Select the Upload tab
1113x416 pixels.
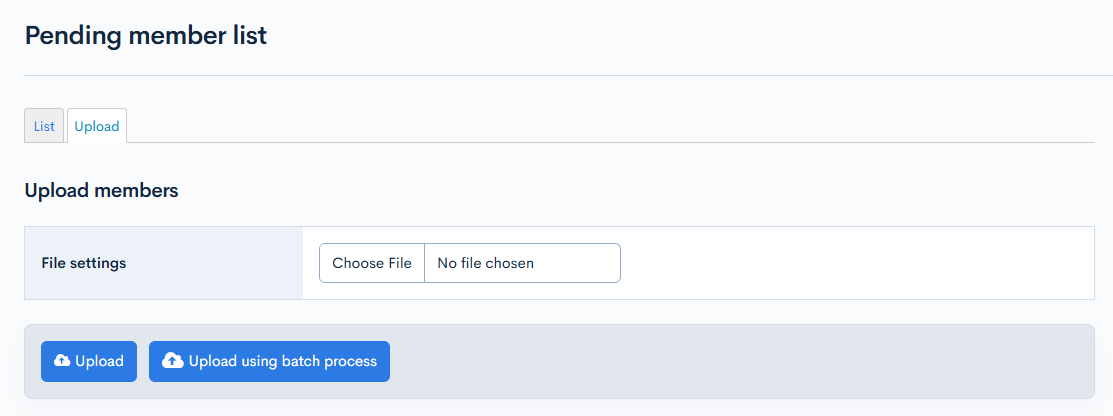[x=97, y=126]
